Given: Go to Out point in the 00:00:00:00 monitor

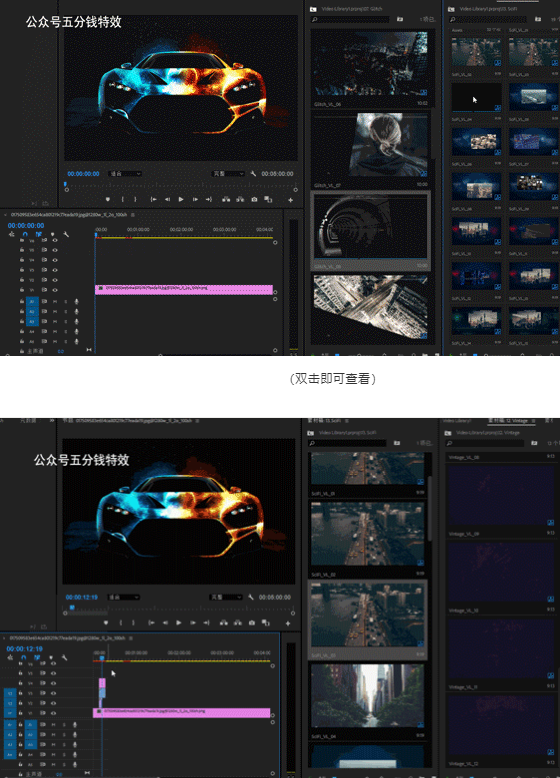Looking at the screenshot, I should [x=209, y=199].
